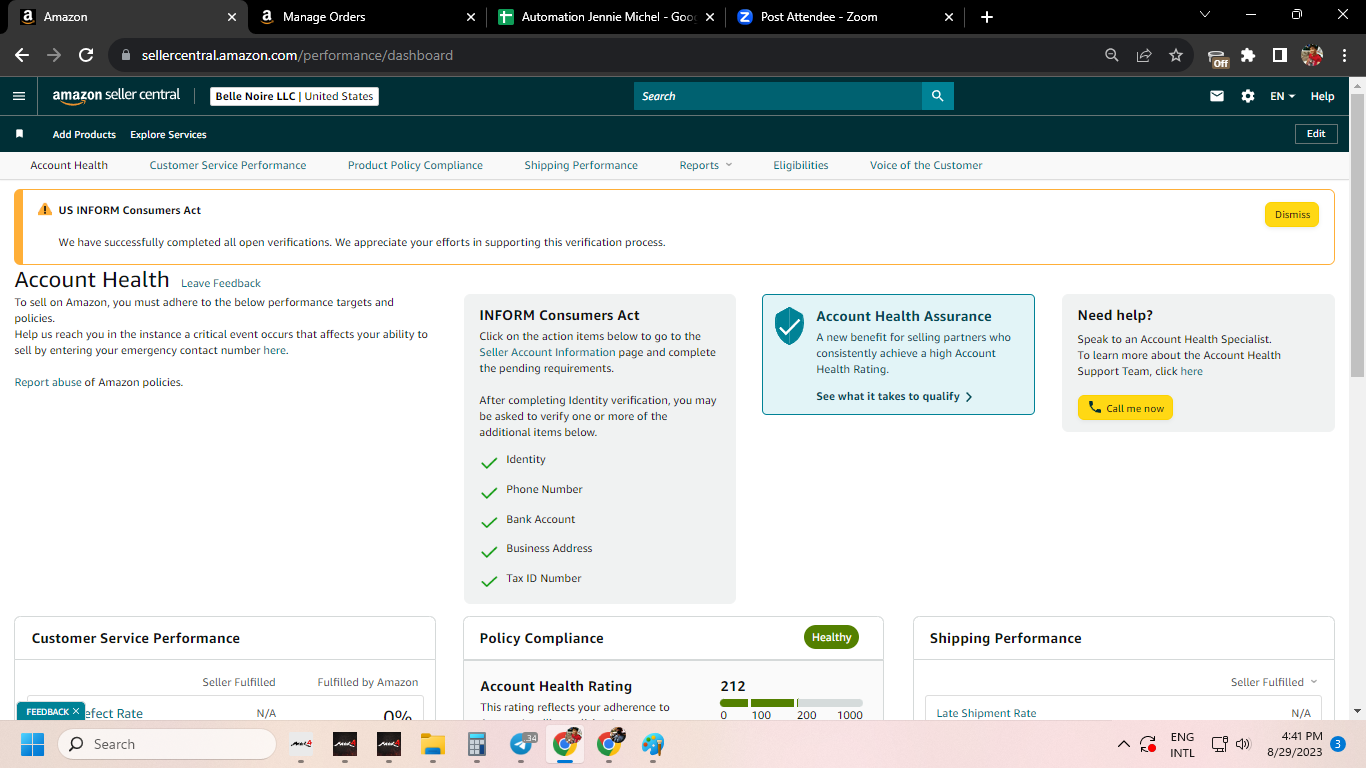The height and width of the screenshot is (768, 1366).
Task: Open the Windows Start menu
Action: (33, 744)
